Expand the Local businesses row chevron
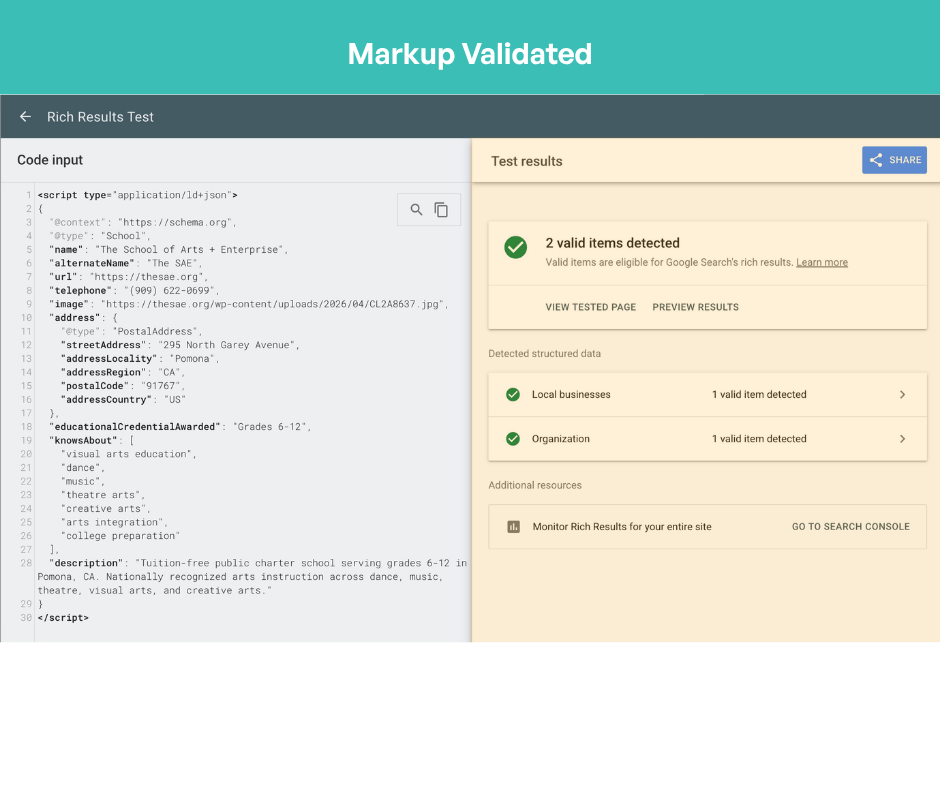The height and width of the screenshot is (788, 940). (902, 395)
